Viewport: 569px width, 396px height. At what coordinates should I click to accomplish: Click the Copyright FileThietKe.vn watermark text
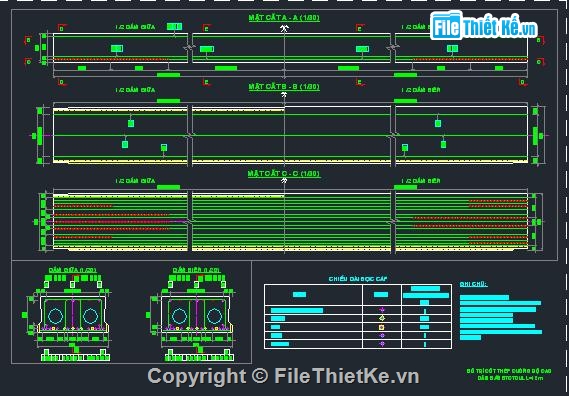(283, 376)
